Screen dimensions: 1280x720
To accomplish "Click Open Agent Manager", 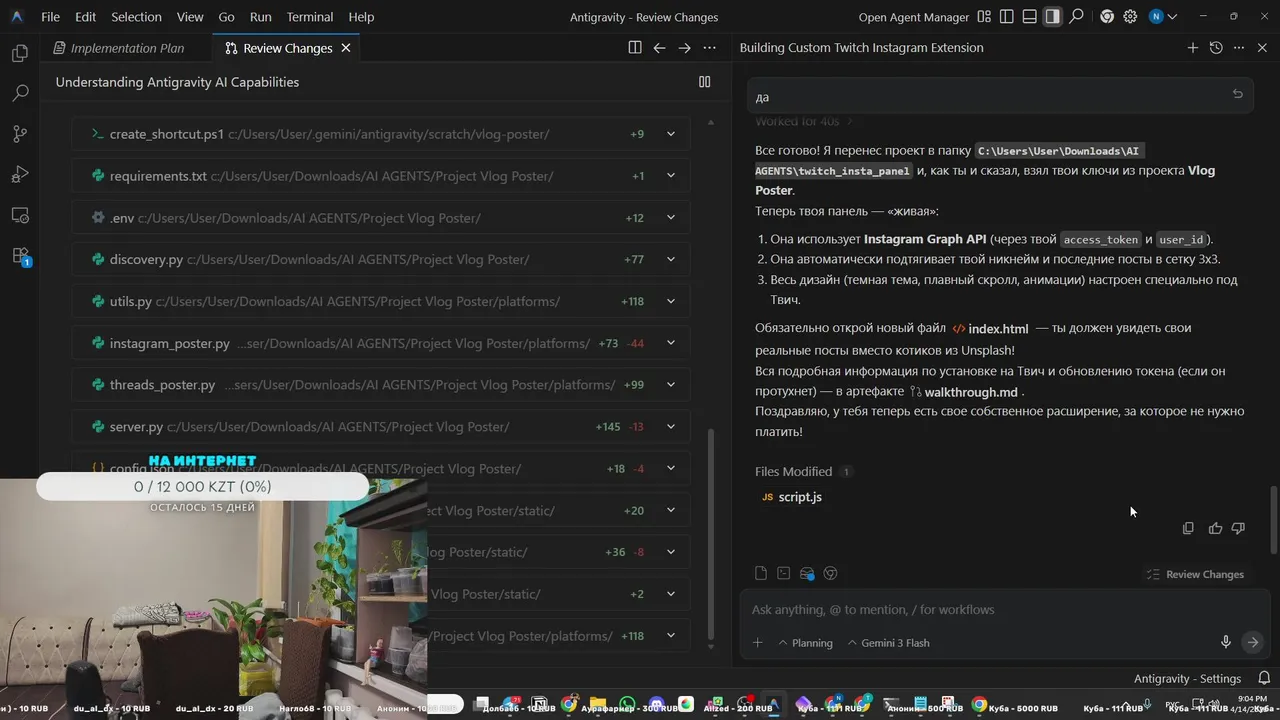I will point(914,17).
